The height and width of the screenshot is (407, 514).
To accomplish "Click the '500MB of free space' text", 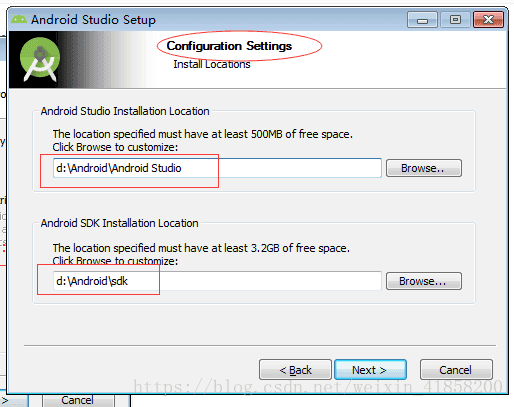I will click(302, 134).
